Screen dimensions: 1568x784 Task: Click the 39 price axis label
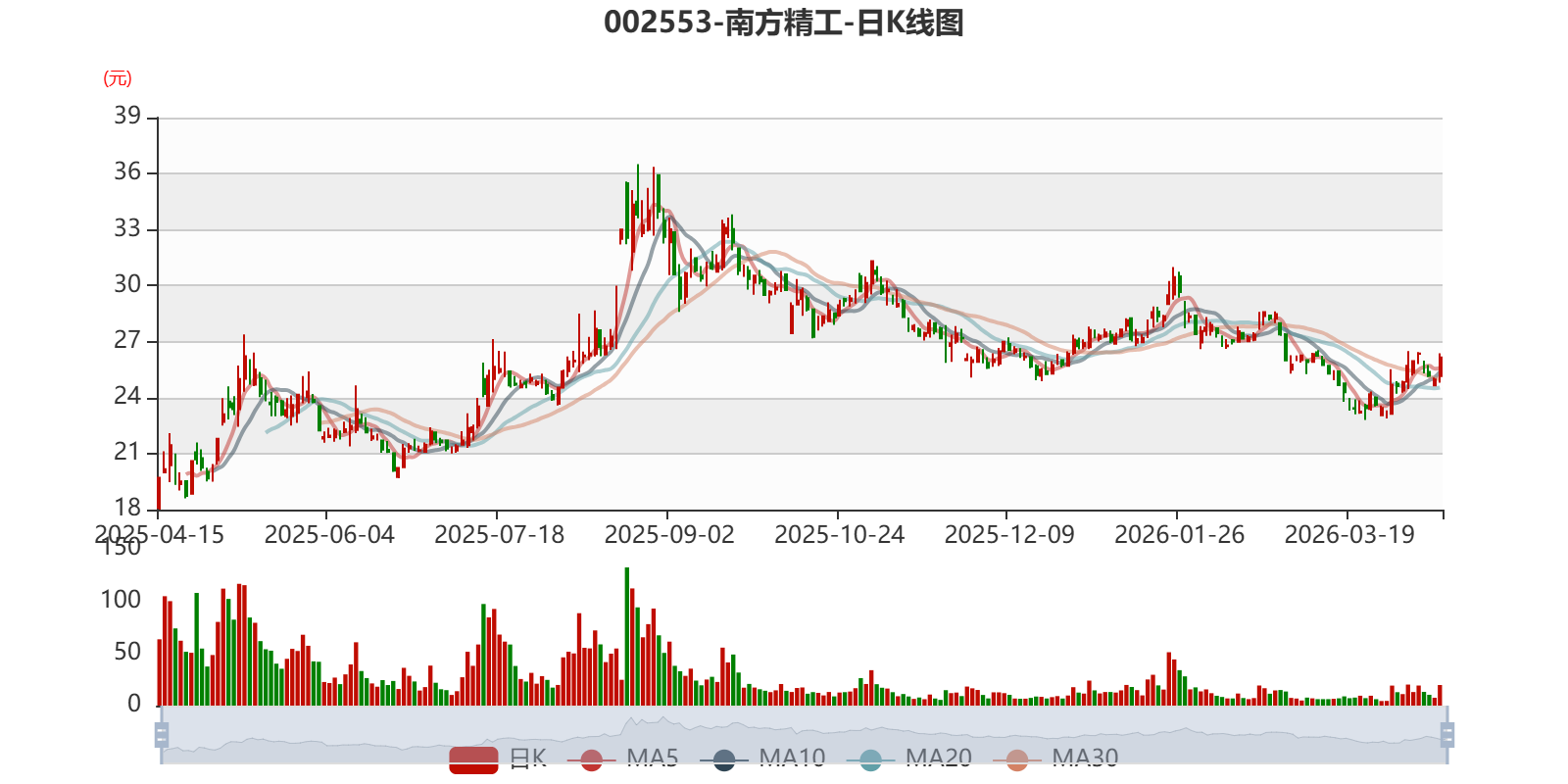[x=127, y=116]
